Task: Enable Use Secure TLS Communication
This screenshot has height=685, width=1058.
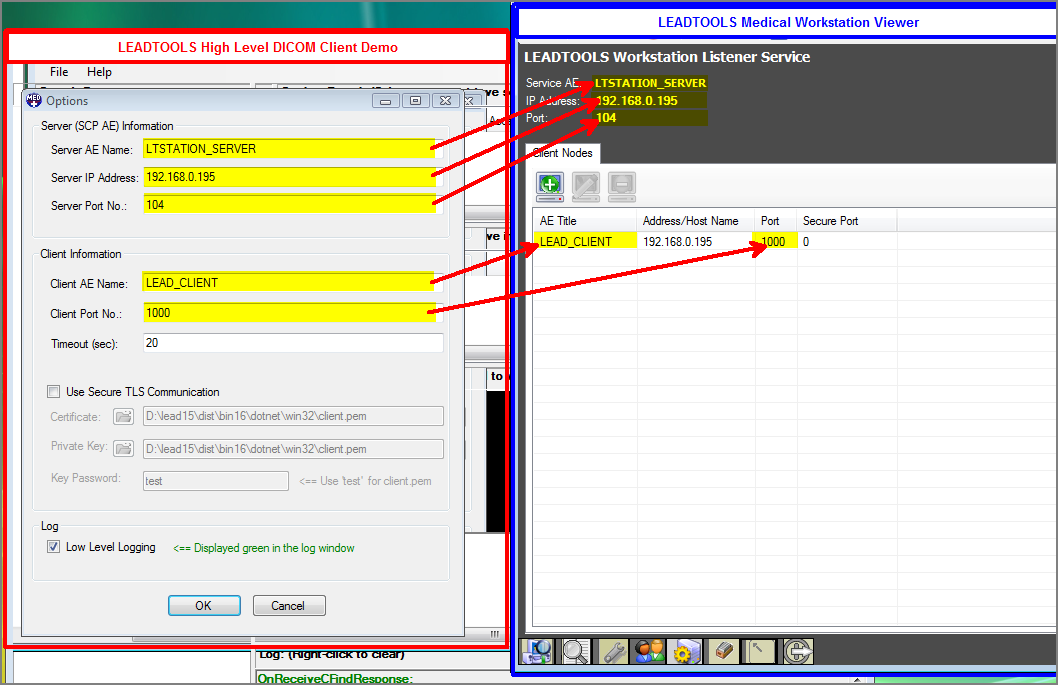Action: tap(53, 391)
